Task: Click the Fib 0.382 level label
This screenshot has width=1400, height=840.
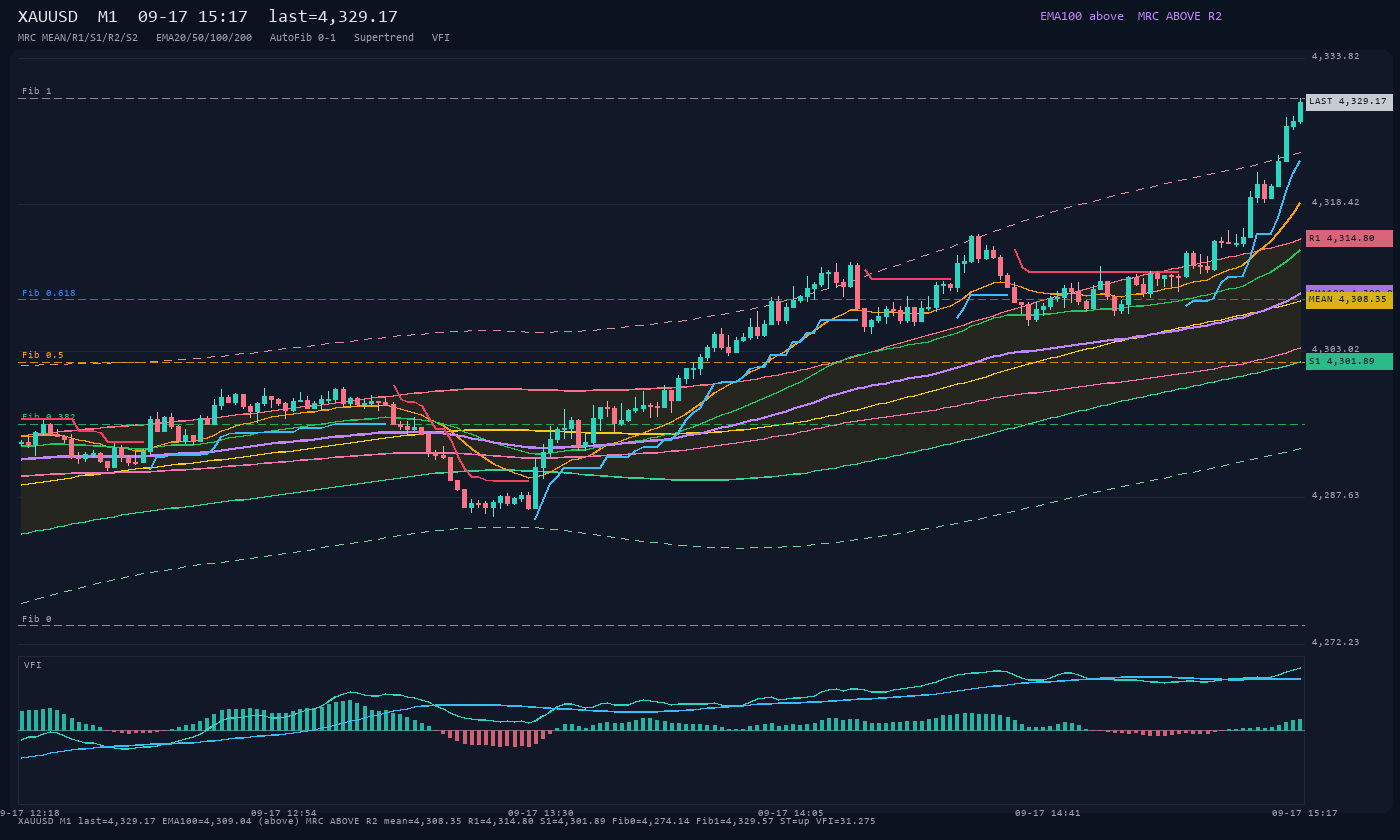Action: click(x=49, y=417)
